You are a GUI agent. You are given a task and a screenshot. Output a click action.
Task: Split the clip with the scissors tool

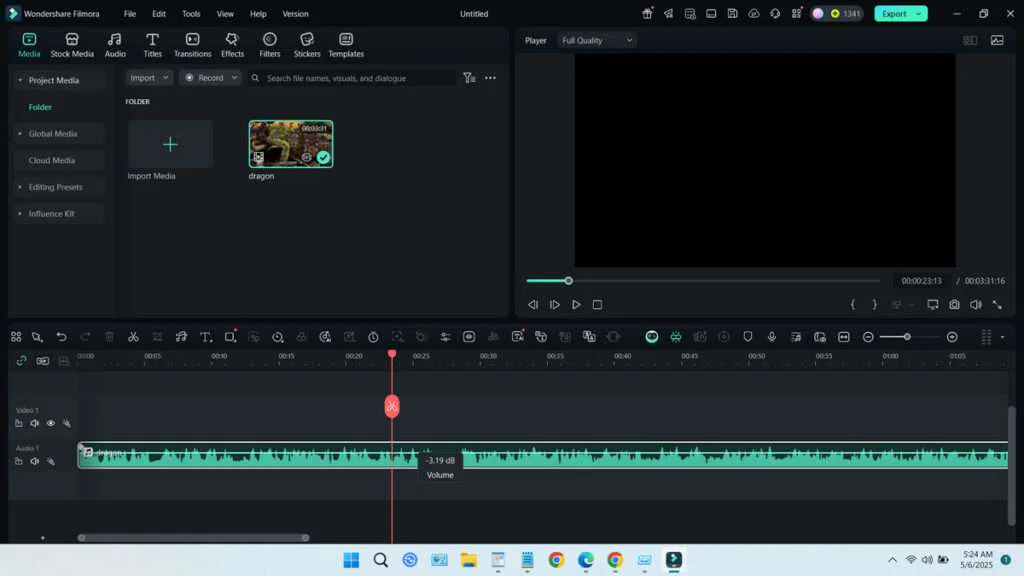(133, 337)
